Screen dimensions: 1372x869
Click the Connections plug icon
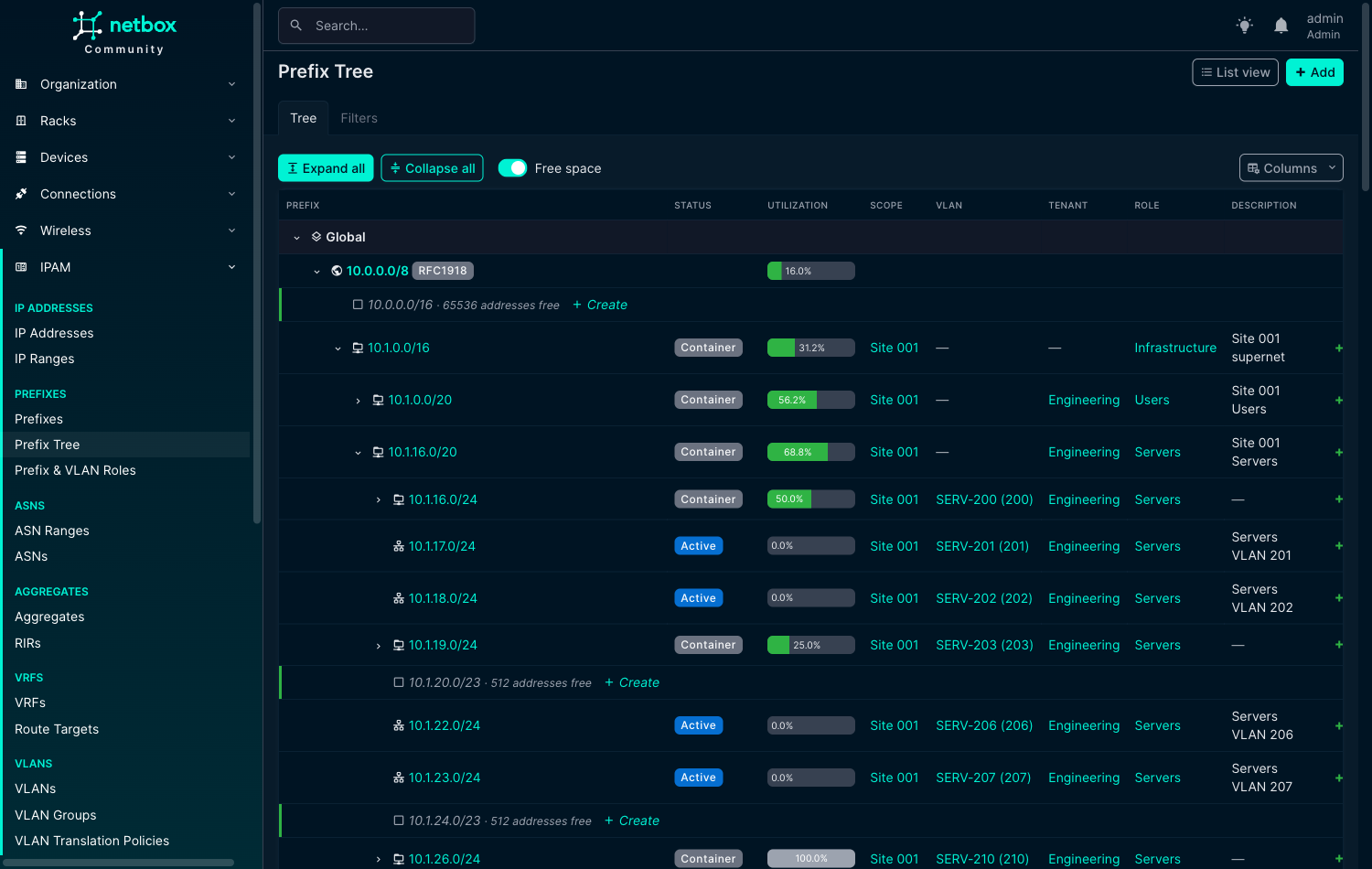[x=21, y=194]
